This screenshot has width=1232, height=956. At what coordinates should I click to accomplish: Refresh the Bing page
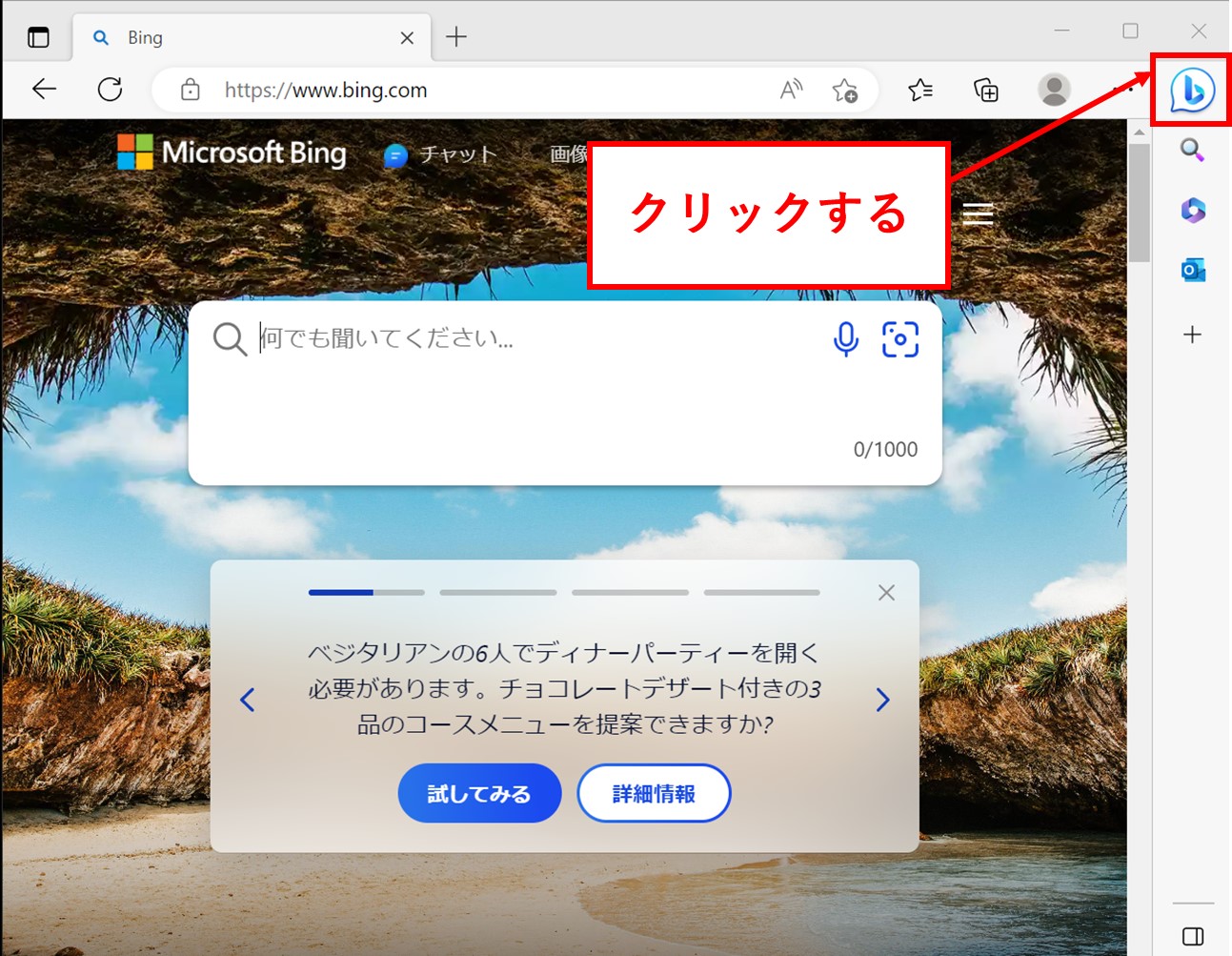click(110, 90)
